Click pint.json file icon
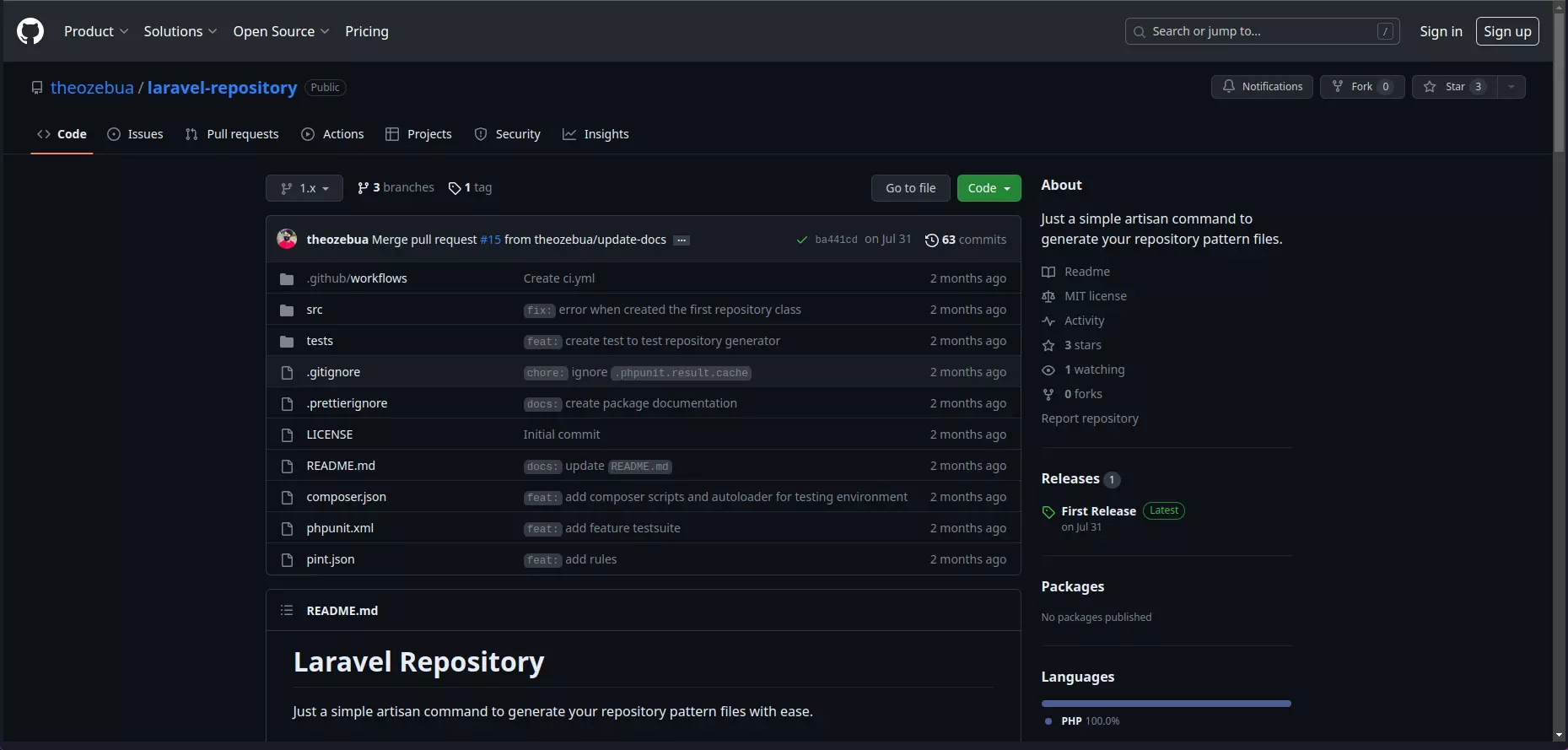The image size is (1568, 750). point(287,559)
